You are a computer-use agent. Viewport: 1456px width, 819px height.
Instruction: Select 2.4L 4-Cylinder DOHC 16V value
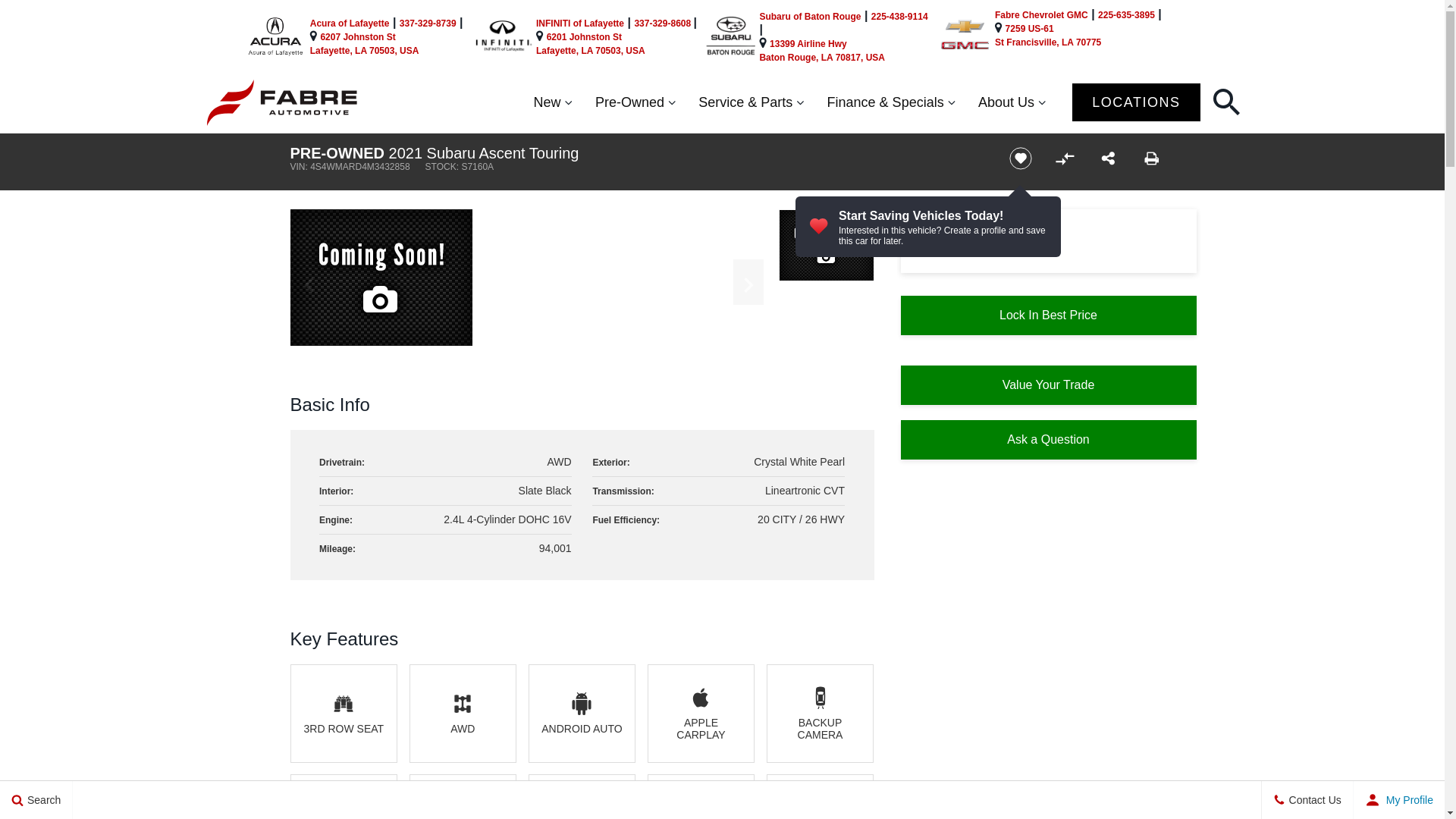pyautogui.click(x=507, y=519)
